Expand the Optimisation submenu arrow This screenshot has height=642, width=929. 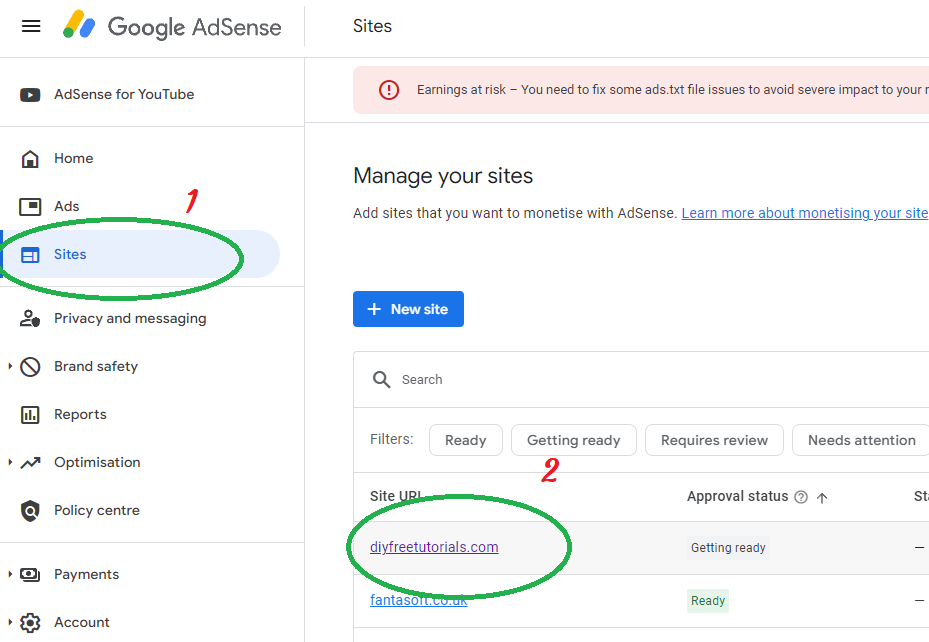[x=10, y=463]
